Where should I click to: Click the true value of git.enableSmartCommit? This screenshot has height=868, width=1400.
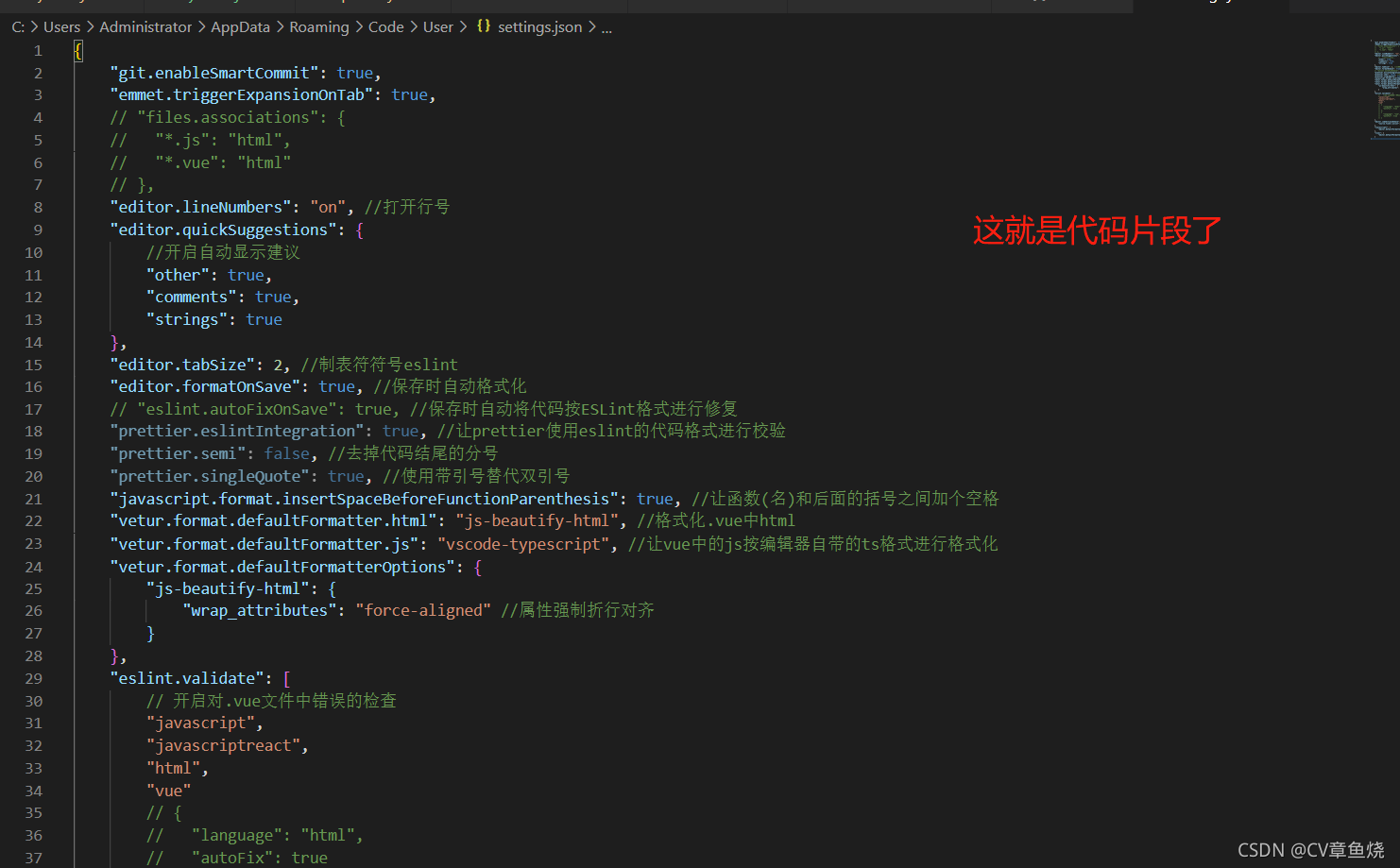354,72
